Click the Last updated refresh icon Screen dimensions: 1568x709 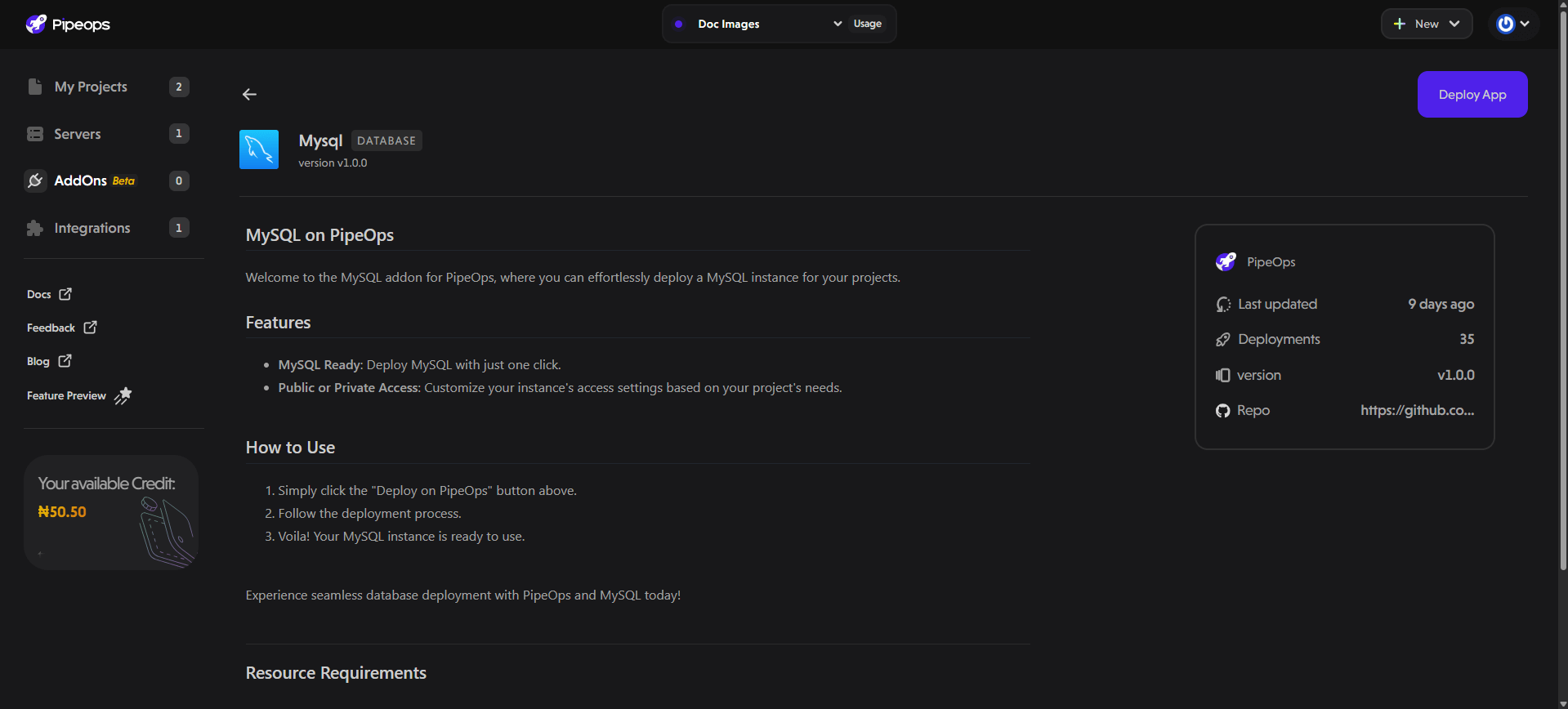coord(1223,305)
